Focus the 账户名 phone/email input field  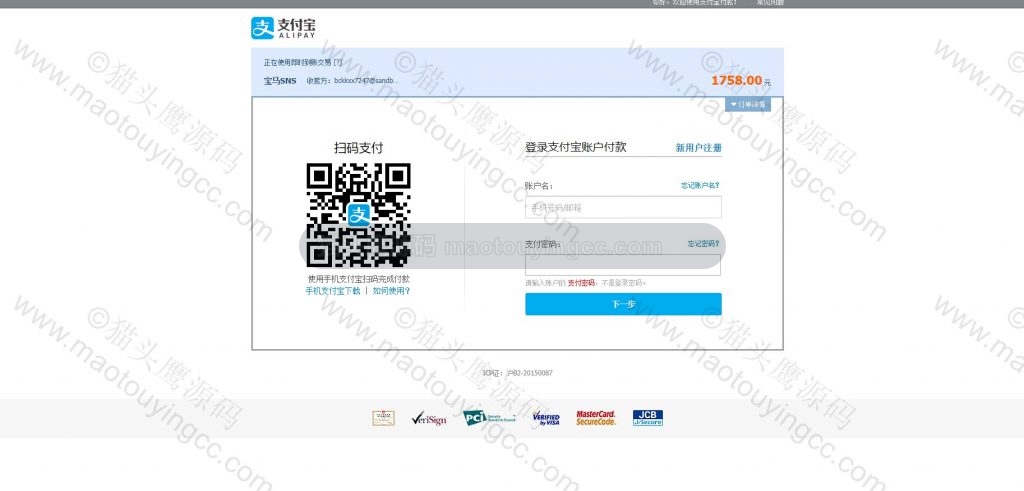click(x=623, y=207)
